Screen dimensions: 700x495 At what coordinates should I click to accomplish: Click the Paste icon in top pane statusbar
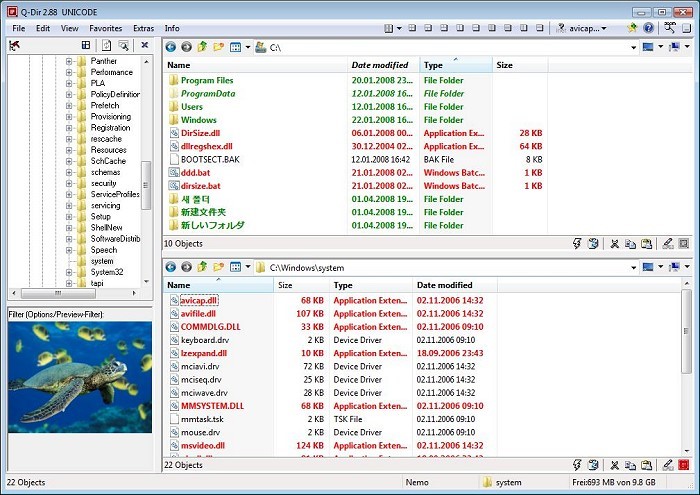(648, 243)
